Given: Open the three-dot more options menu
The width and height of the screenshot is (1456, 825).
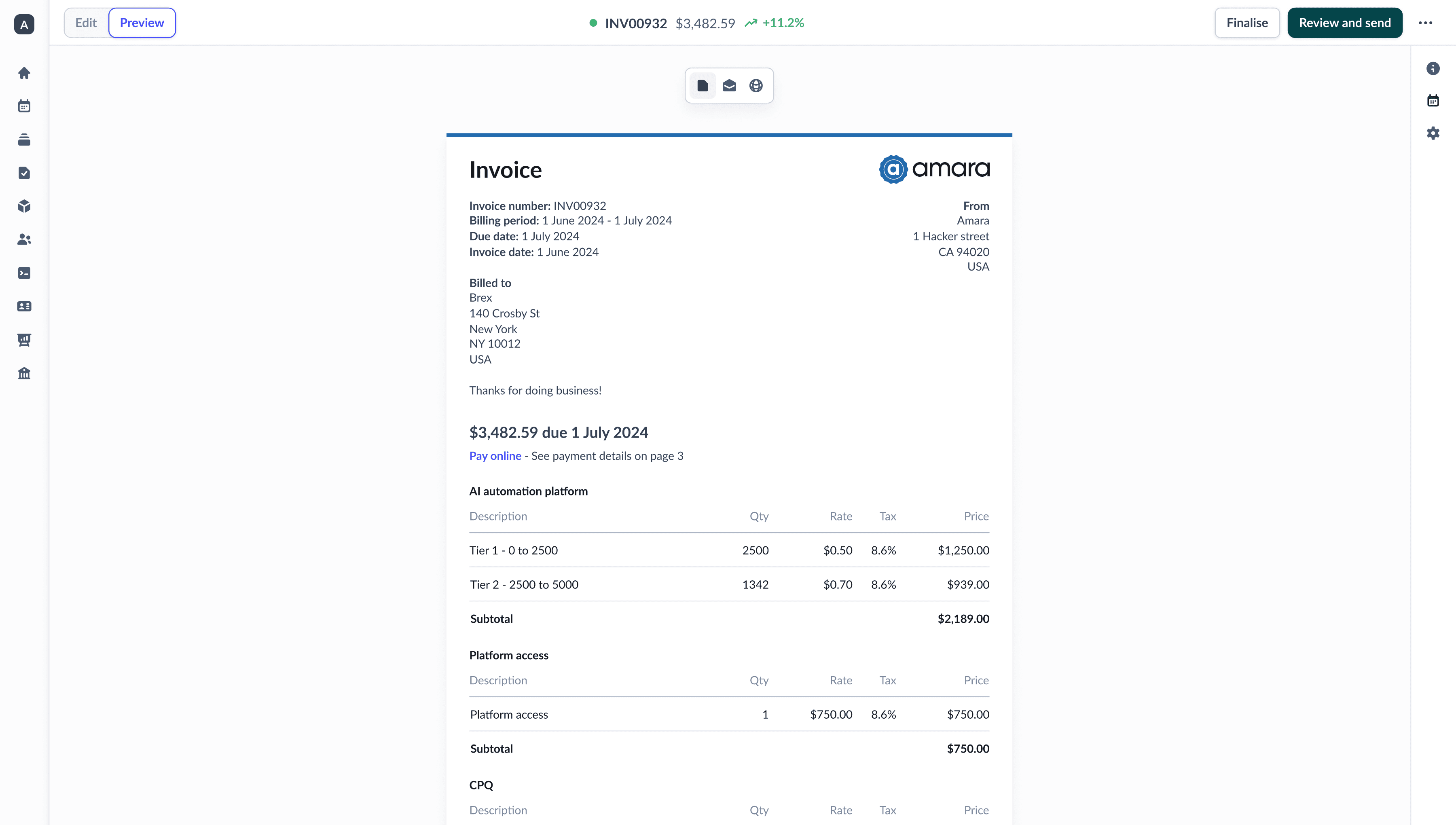Looking at the screenshot, I should (x=1425, y=23).
